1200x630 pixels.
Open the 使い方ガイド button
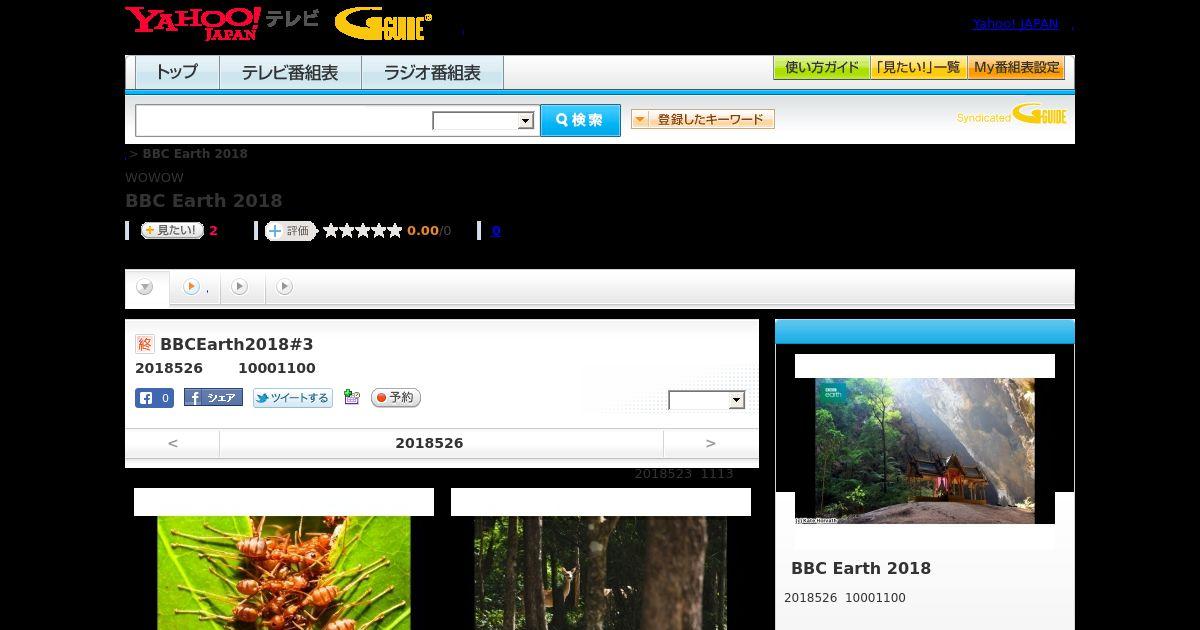[x=821, y=68]
